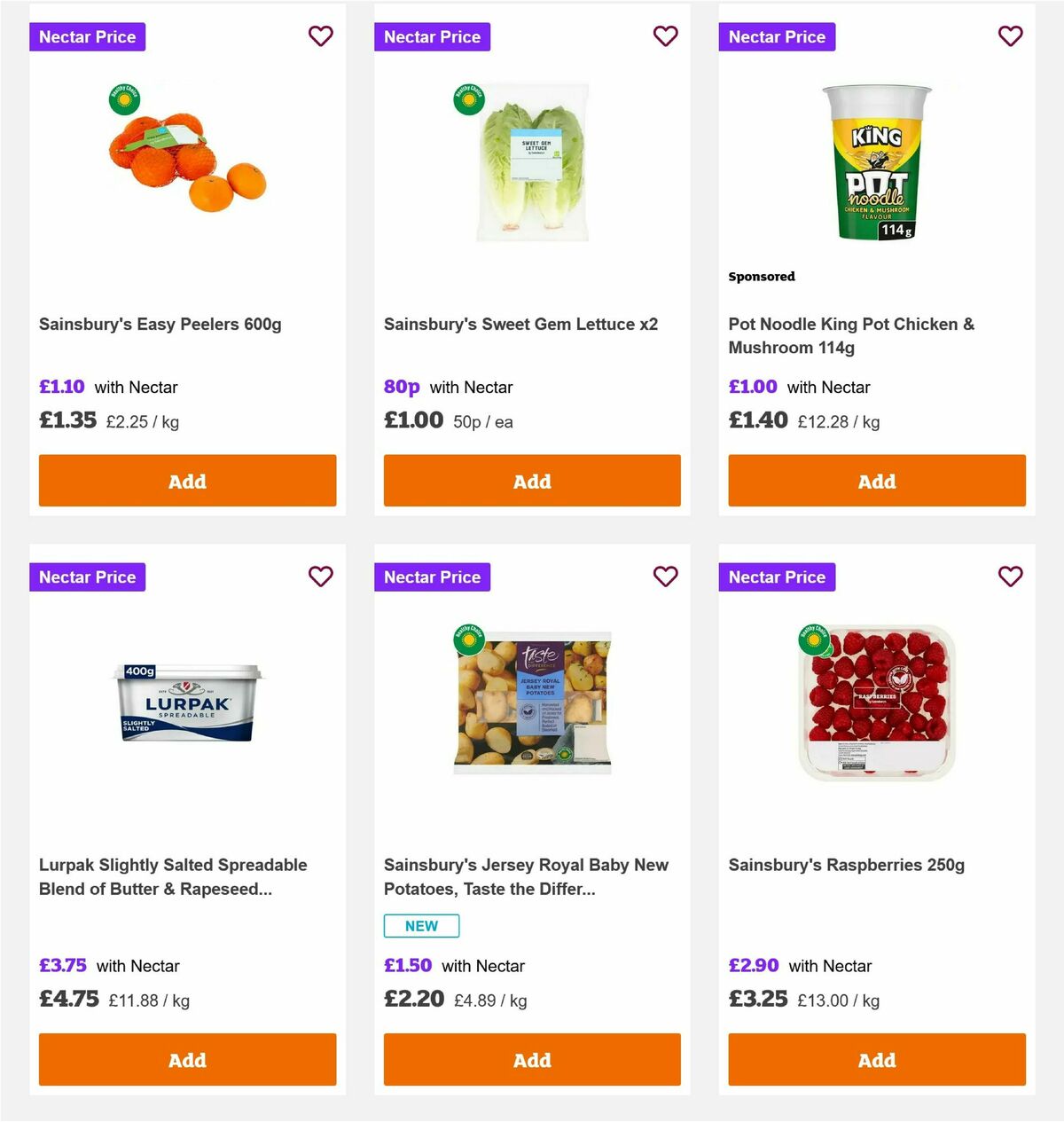Screen dimensions: 1064x1122
Task: Click the Nectar Price badge on Easy Peelers
Action: tap(87, 36)
